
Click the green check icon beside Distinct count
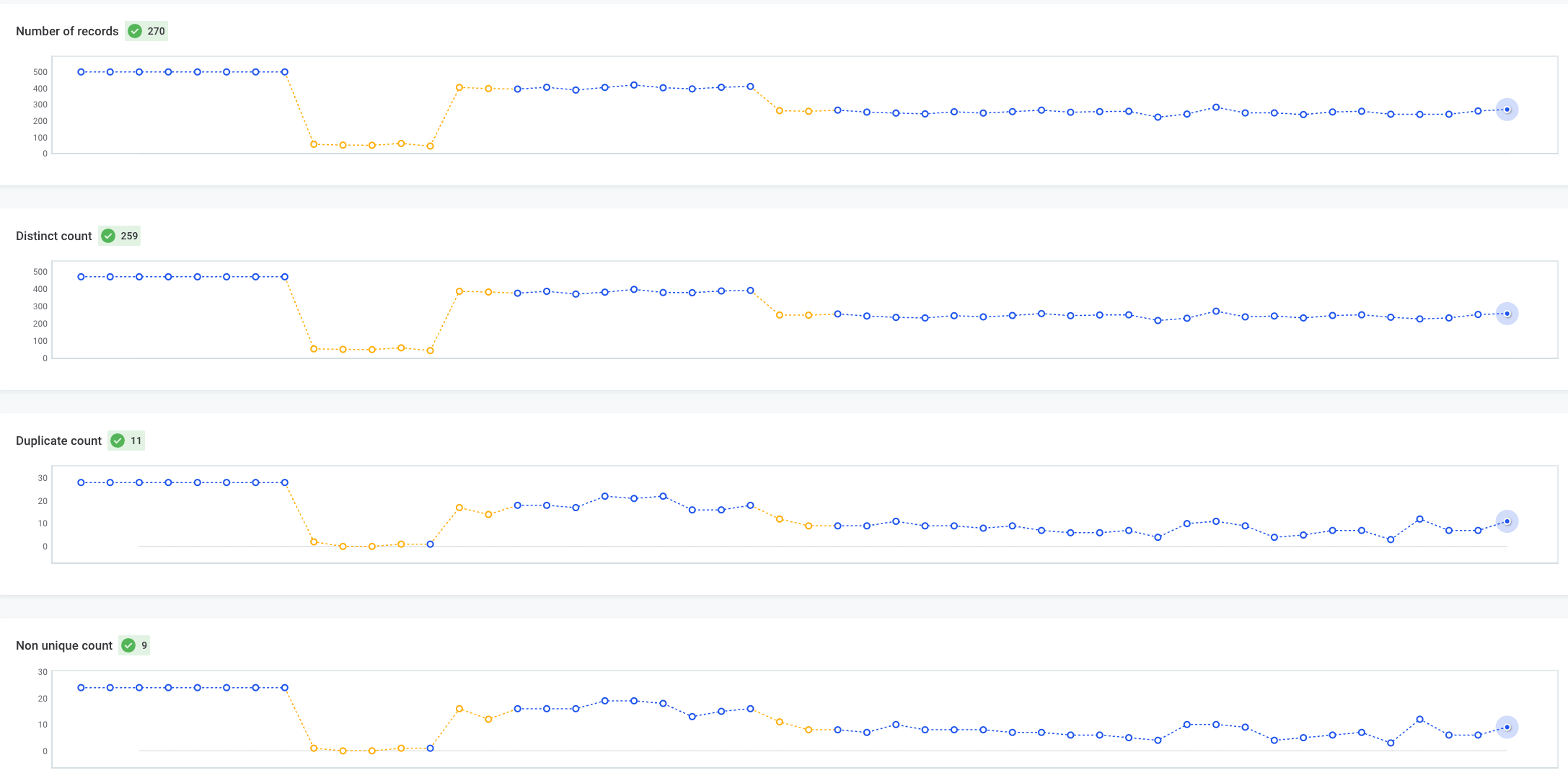click(x=108, y=236)
